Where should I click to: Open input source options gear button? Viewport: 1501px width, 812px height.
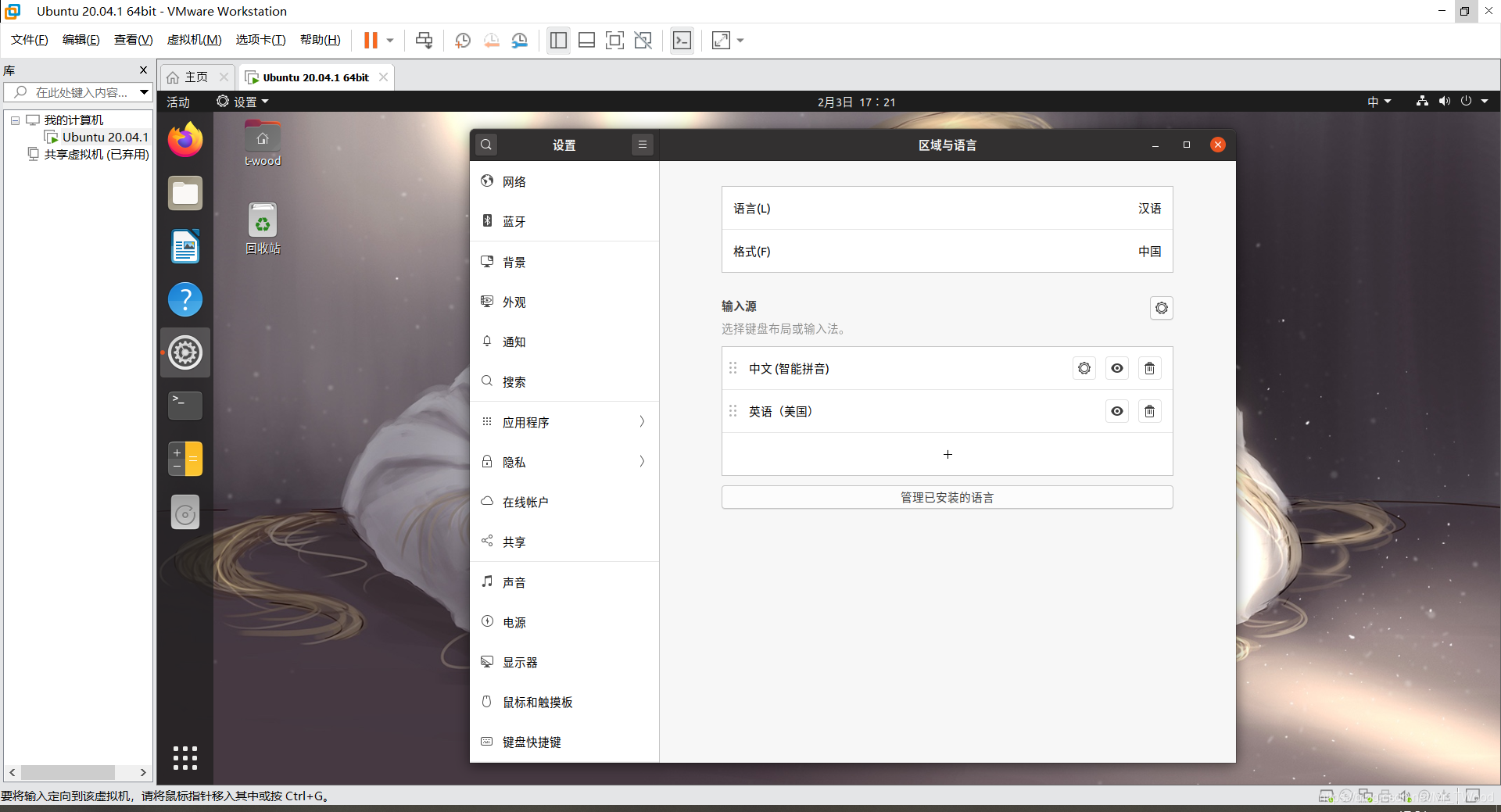pyautogui.click(x=1162, y=308)
